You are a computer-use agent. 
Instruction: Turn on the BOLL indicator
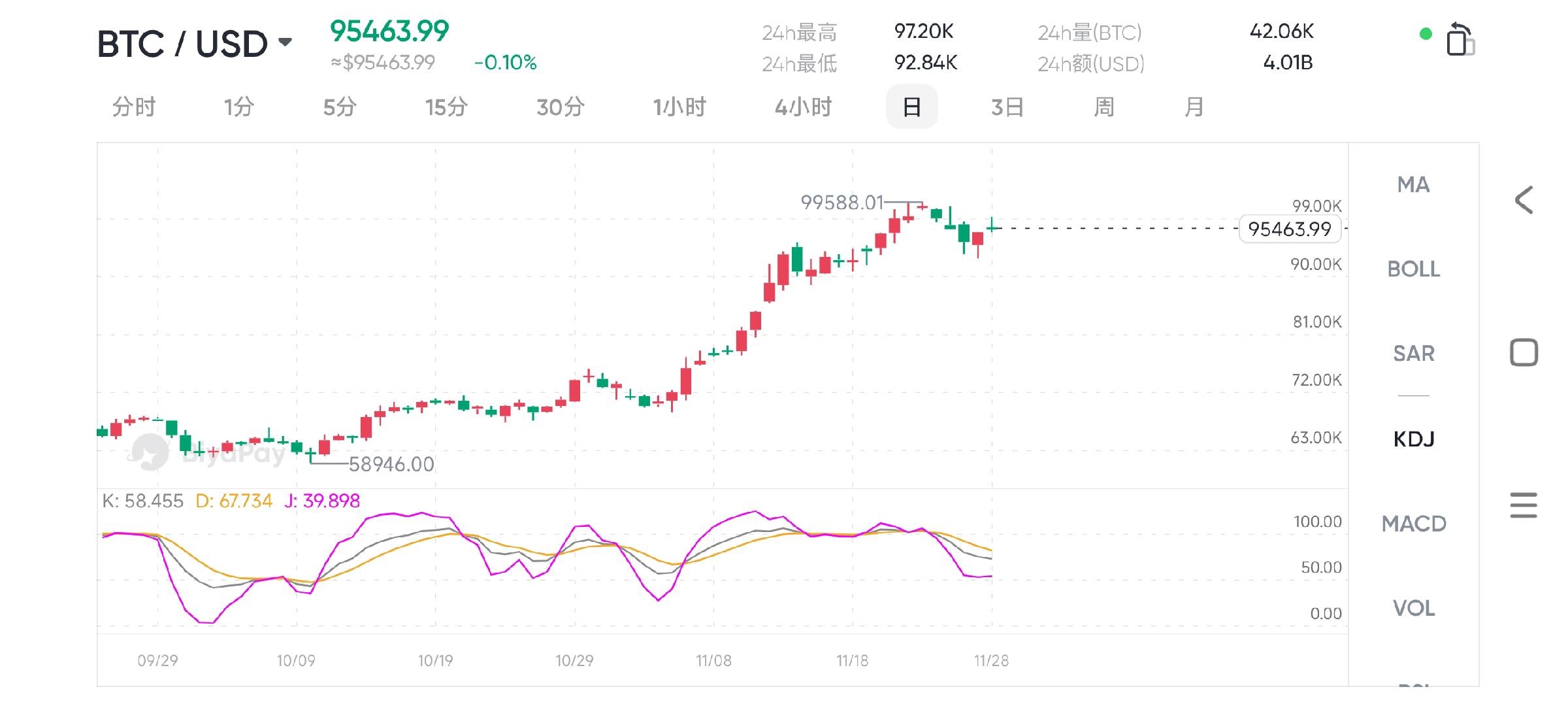1413,269
